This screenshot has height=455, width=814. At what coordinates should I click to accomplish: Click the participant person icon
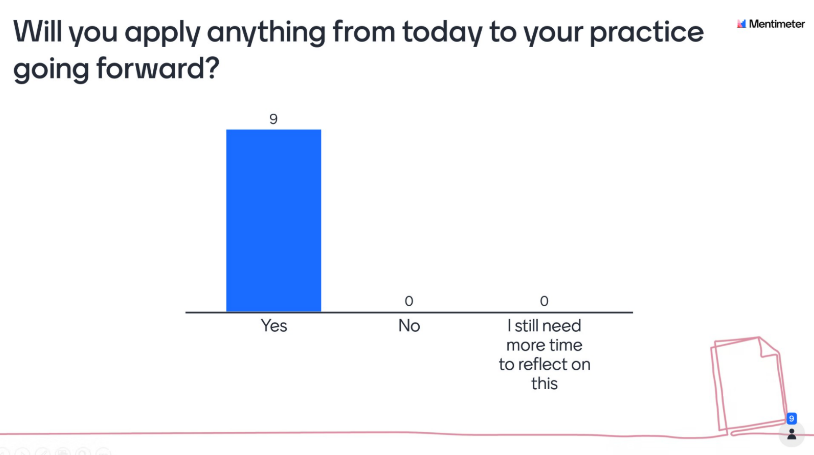point(791,435)
